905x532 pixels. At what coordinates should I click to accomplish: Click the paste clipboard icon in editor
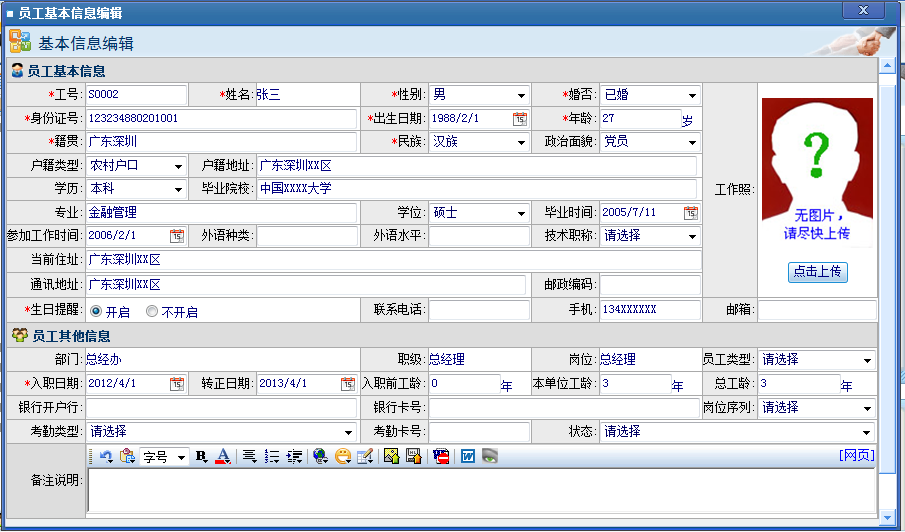pos(127,456)
